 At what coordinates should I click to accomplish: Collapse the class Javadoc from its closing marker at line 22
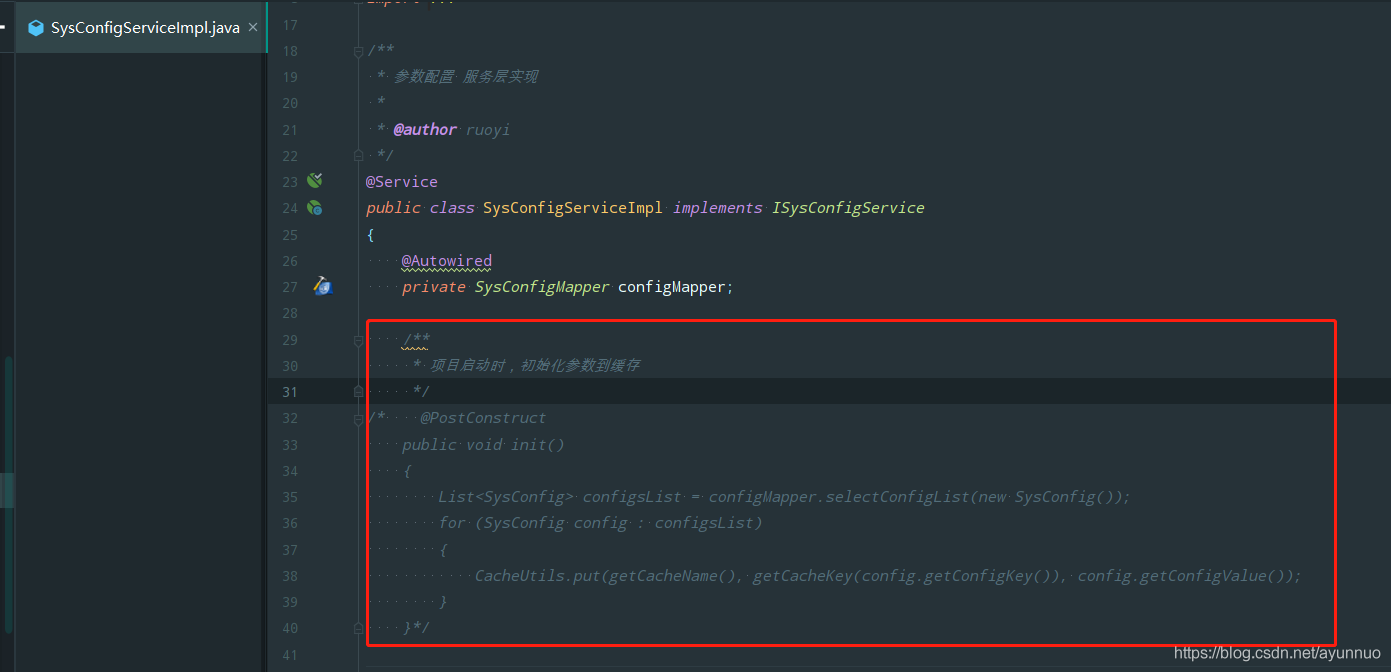[x=359, y=156]
